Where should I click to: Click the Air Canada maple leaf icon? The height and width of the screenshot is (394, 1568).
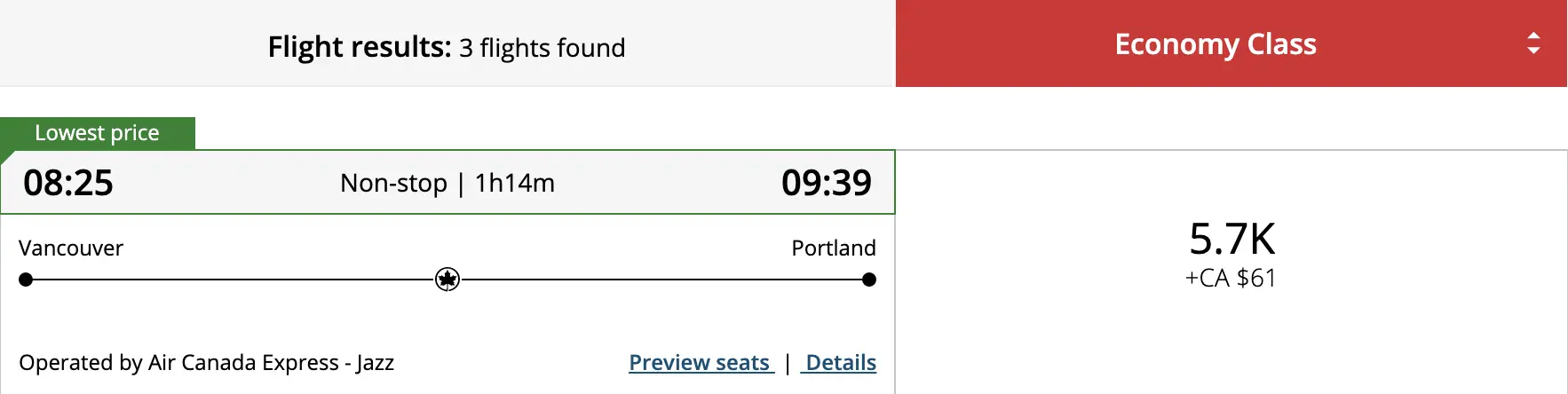(x=447, y=280)
